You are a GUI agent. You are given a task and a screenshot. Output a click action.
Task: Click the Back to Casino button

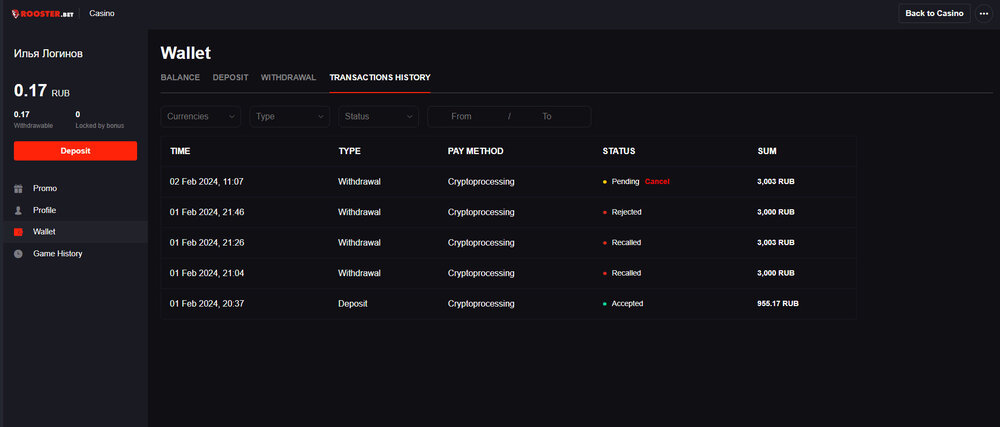[x=934, y=13]
